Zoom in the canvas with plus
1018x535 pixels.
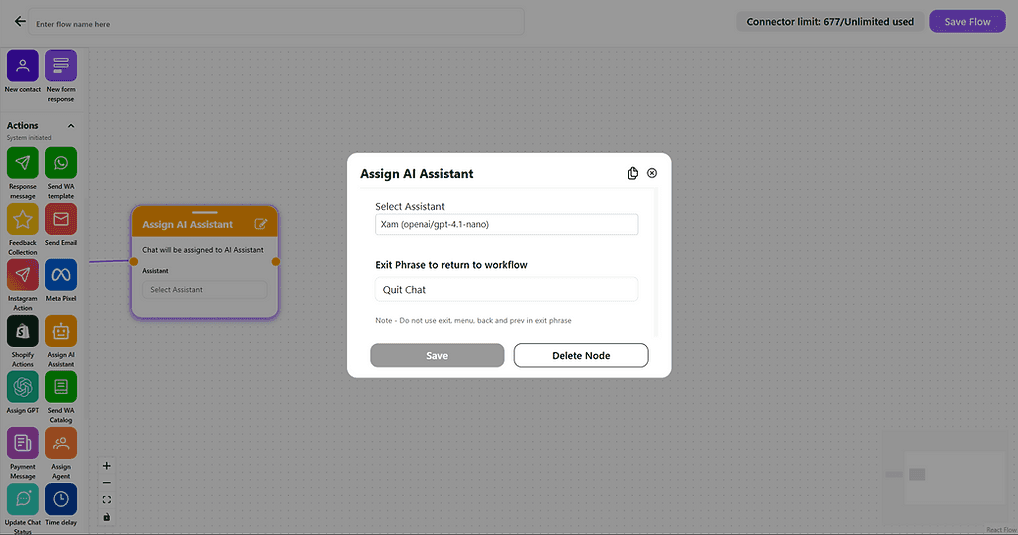[106, 466]
